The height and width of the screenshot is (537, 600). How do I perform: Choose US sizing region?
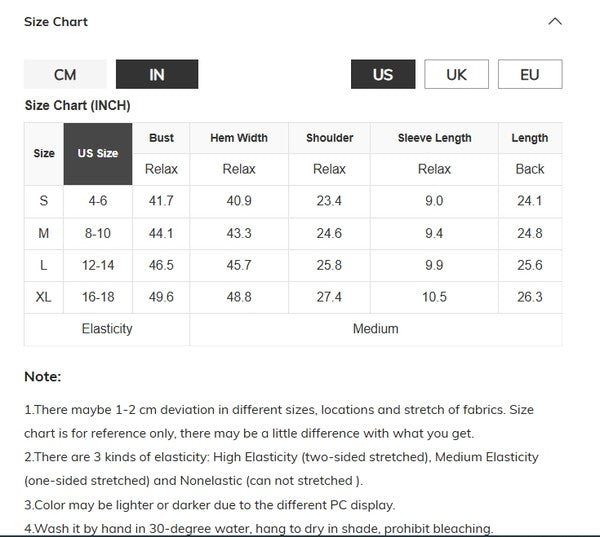point(383,75)
